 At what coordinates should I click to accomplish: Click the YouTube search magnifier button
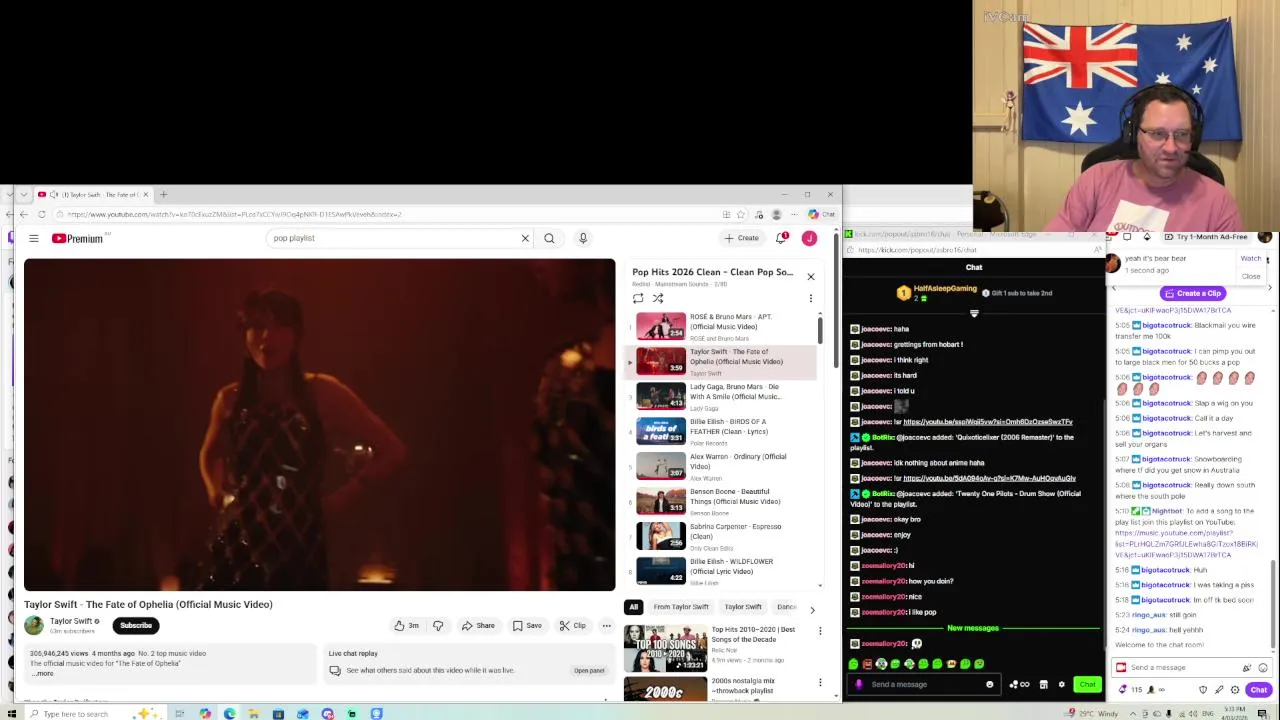tap(549, 238)
